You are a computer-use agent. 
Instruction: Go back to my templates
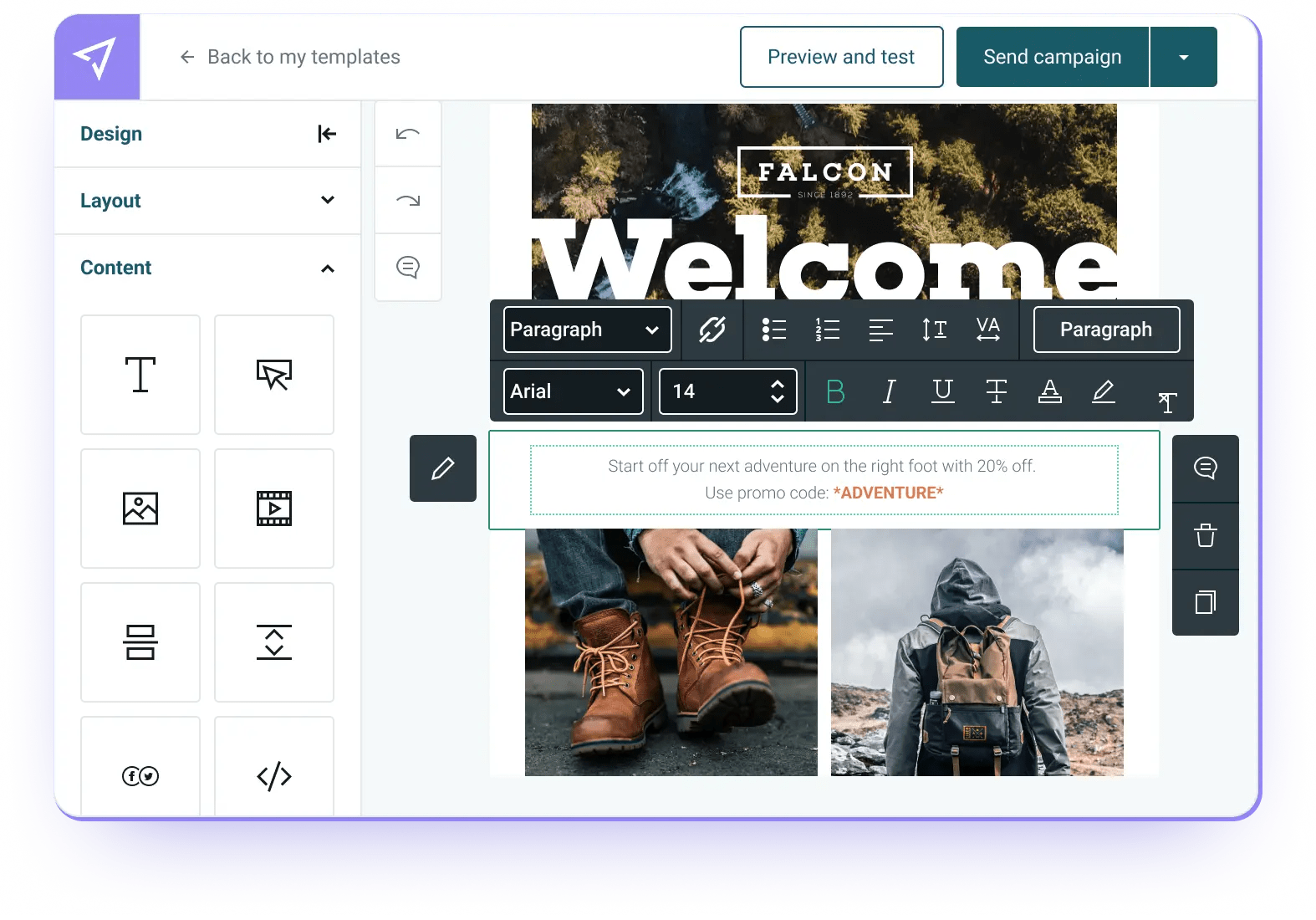(x=290, y=57)
